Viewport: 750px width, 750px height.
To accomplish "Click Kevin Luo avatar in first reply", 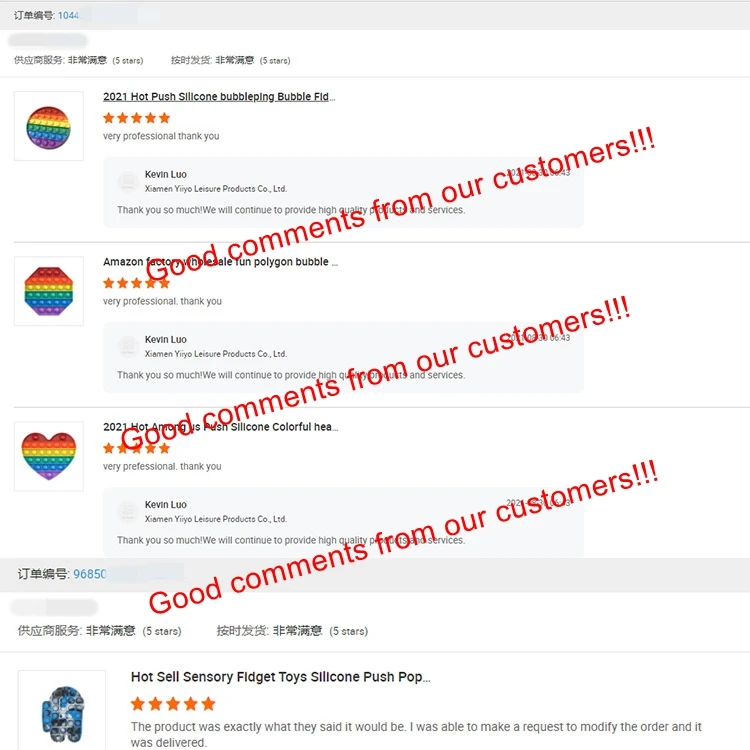I will [128, 181].
